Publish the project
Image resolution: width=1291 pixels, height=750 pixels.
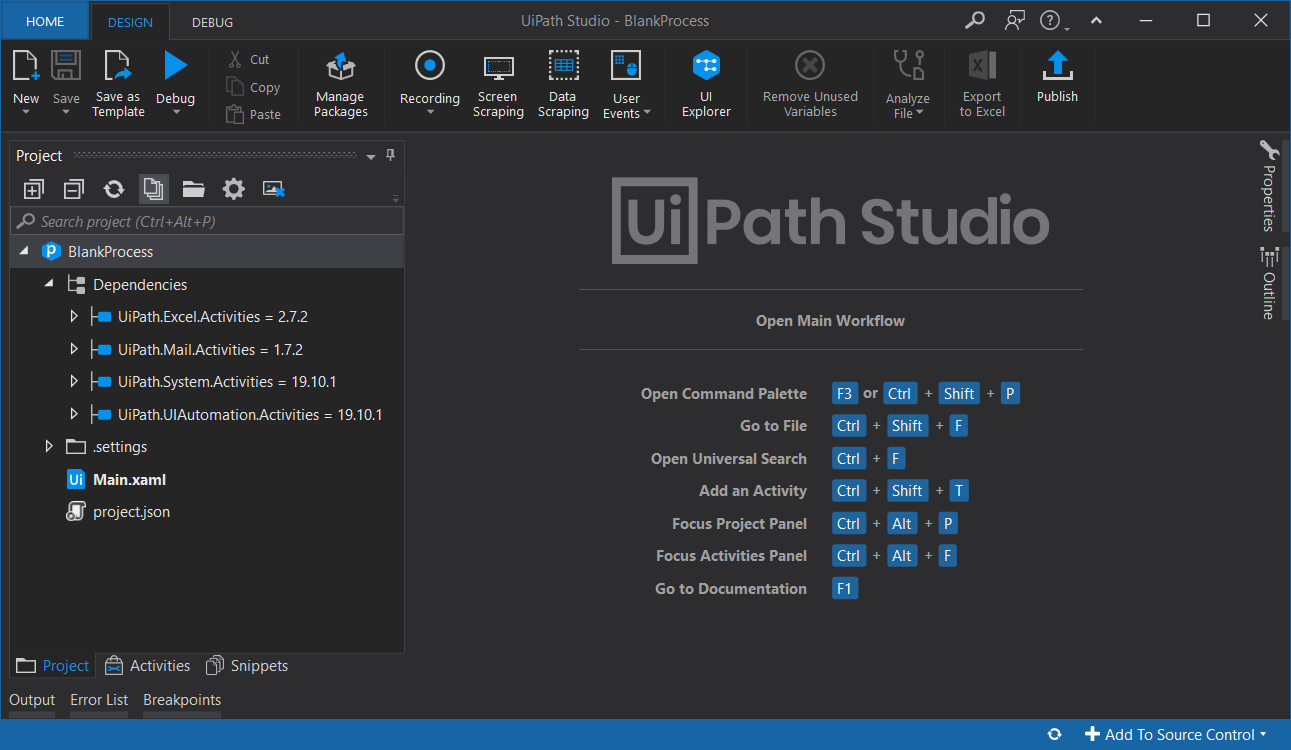pos(1057,78)
